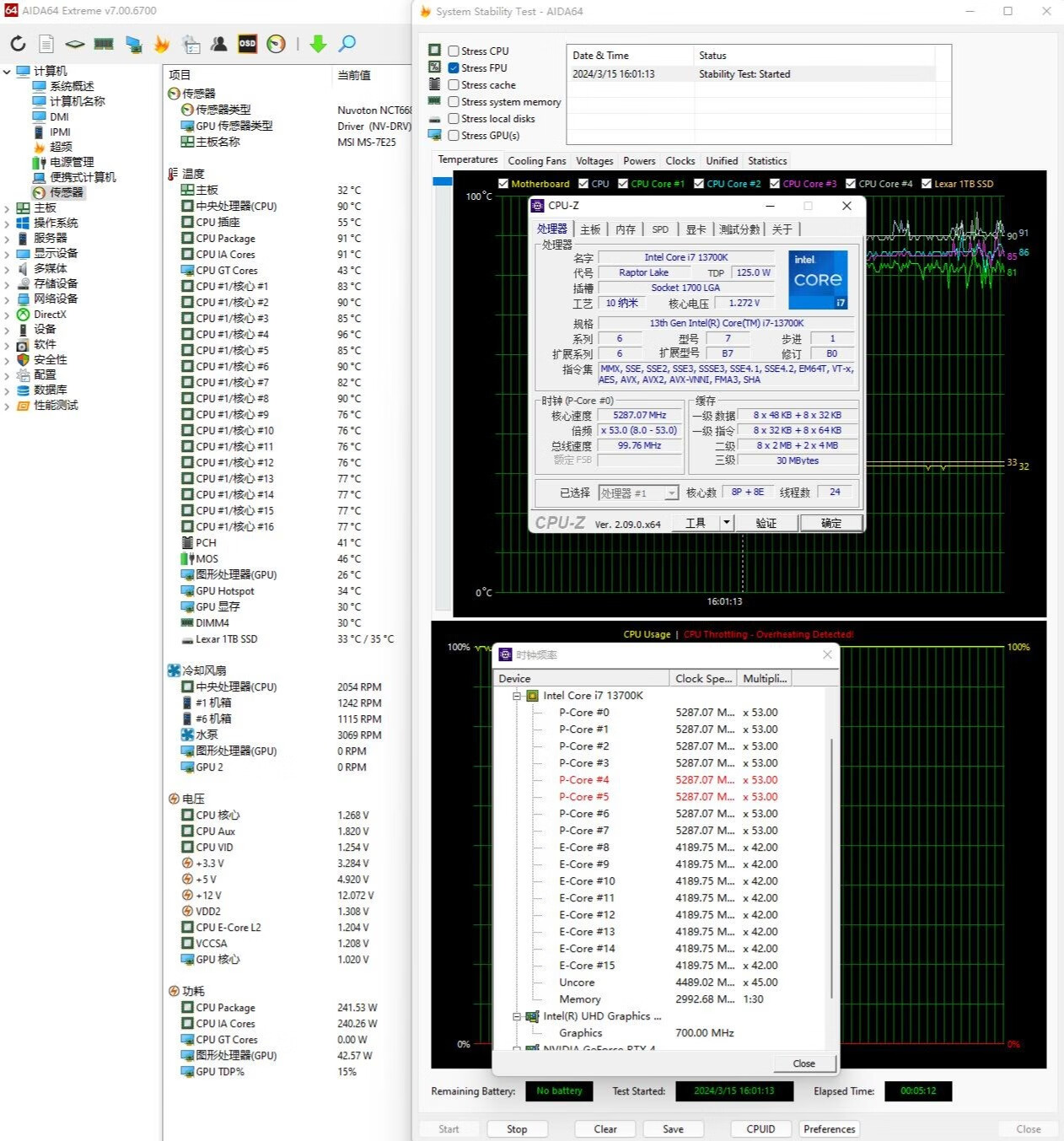Enable the Stress GPU(s) checkbox
Viewport: 1064px width, 1141px height.
[454, 136]
